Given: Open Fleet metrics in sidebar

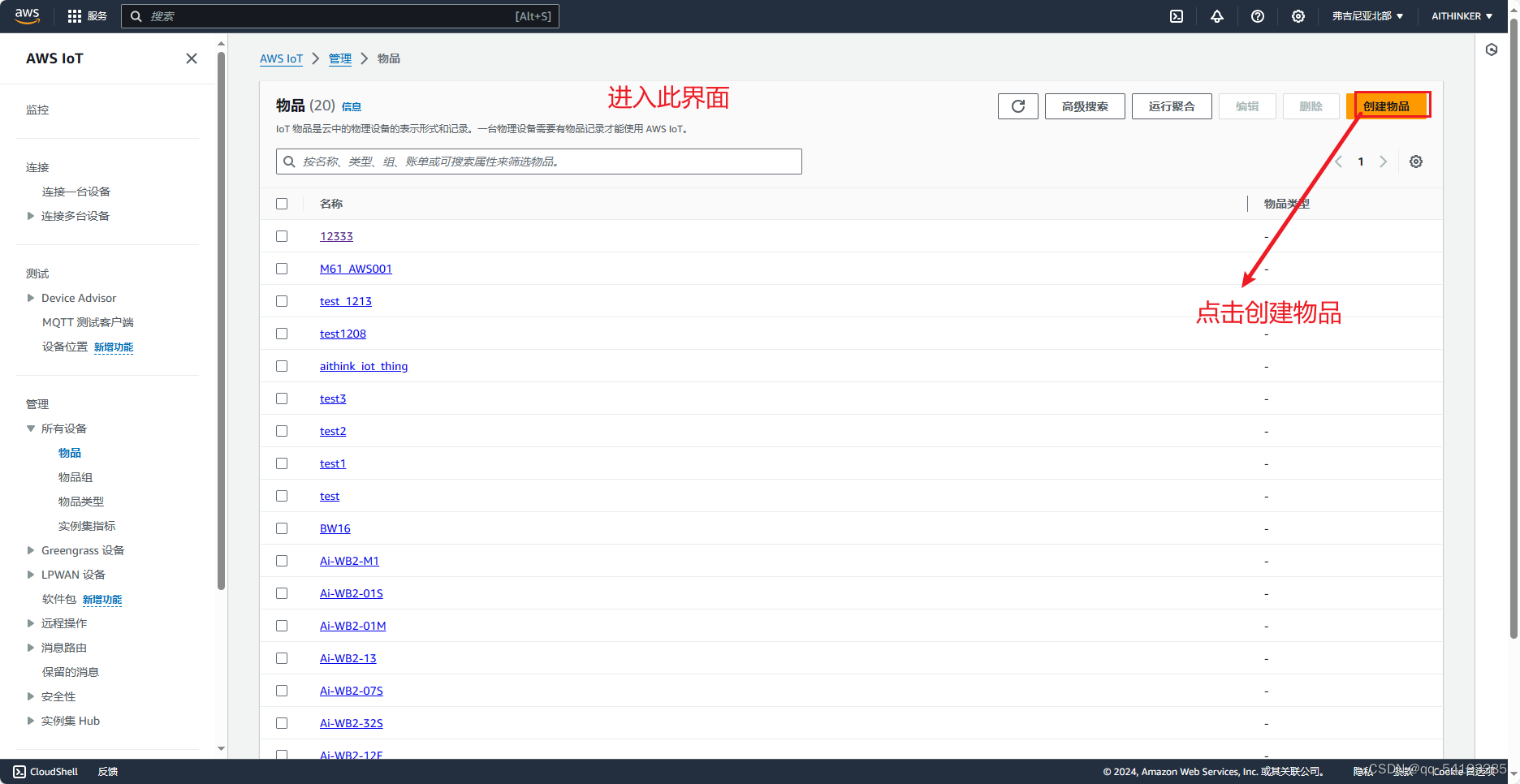Looking at the screenshot, I should click(87, 526).
